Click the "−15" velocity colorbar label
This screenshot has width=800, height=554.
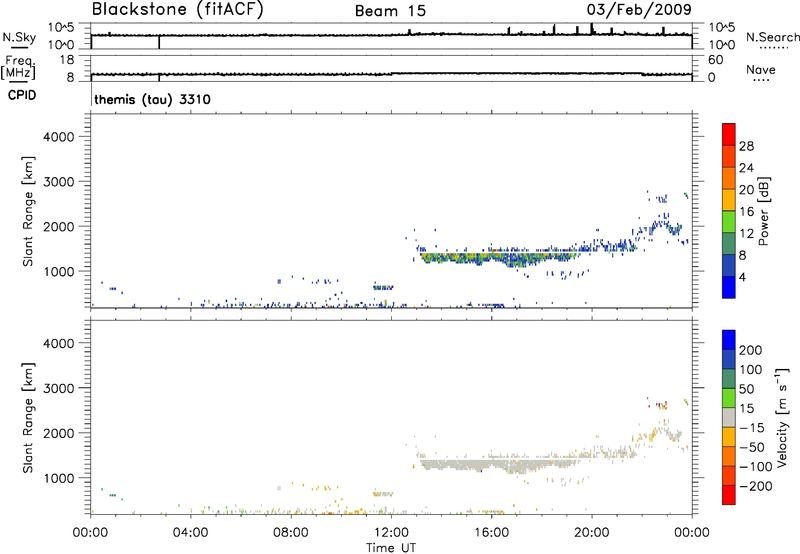(x=751, y=428)
